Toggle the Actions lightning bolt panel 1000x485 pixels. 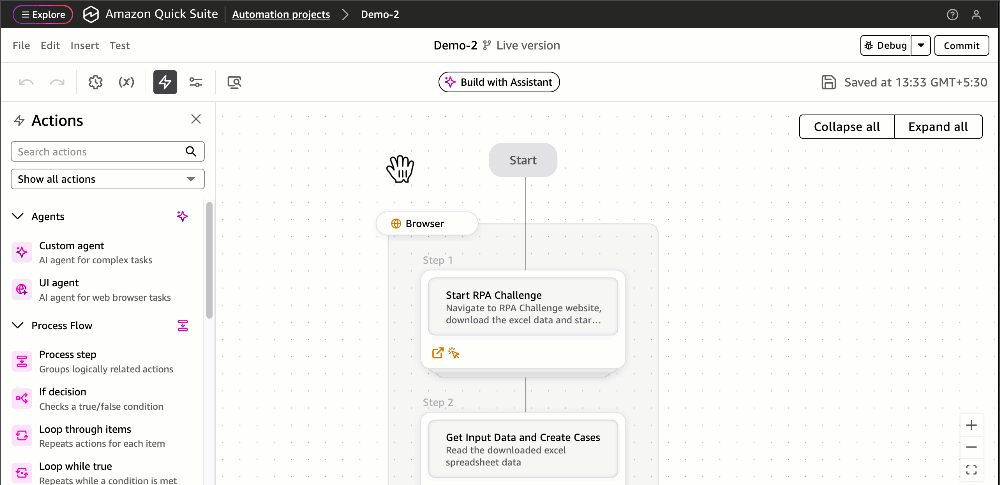point(165,82)
